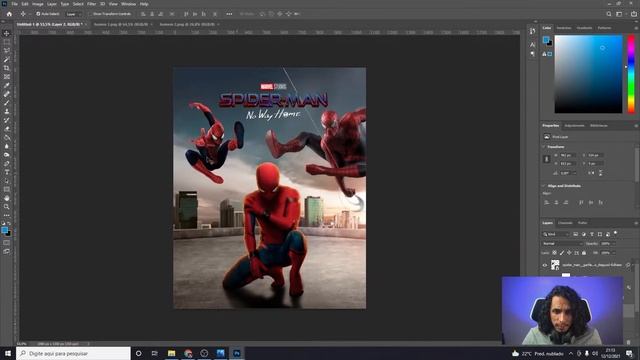Toggle link width and height in Transform
This screenshot has height=360, width=640.
point(547,160)
